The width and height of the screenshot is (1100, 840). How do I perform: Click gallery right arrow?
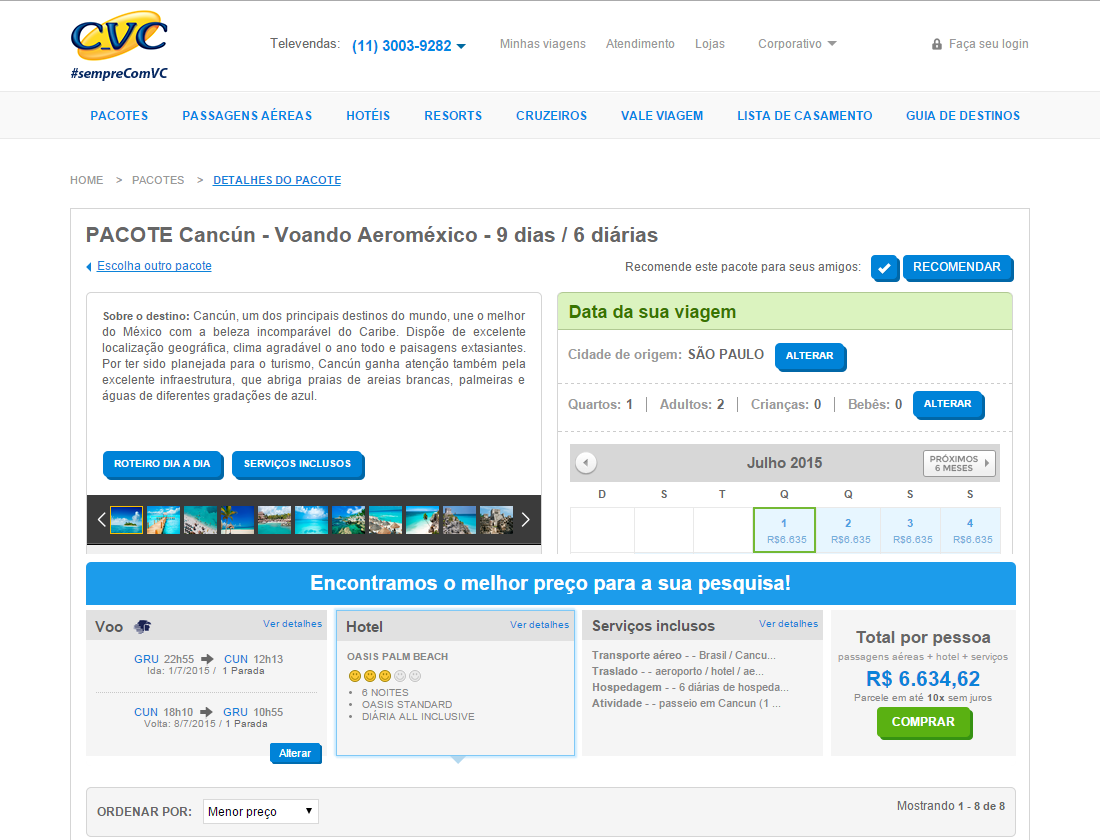525,519
